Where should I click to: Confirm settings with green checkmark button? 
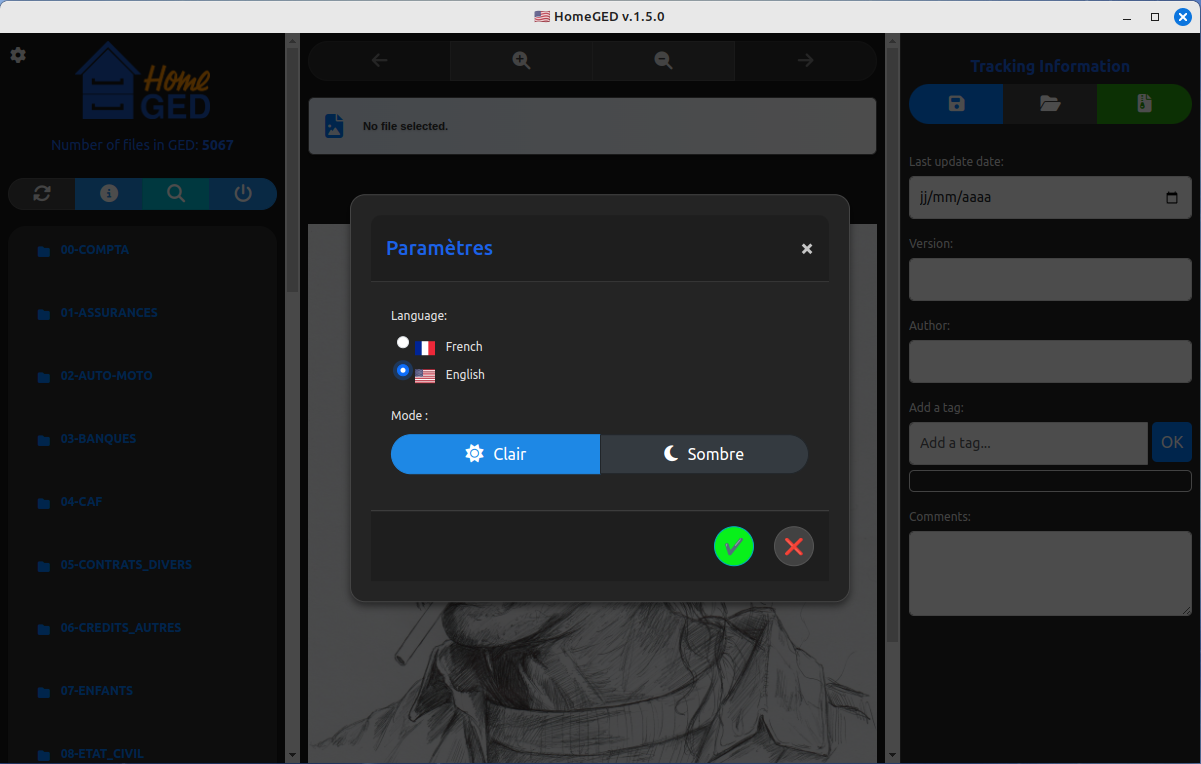[734, 546]
